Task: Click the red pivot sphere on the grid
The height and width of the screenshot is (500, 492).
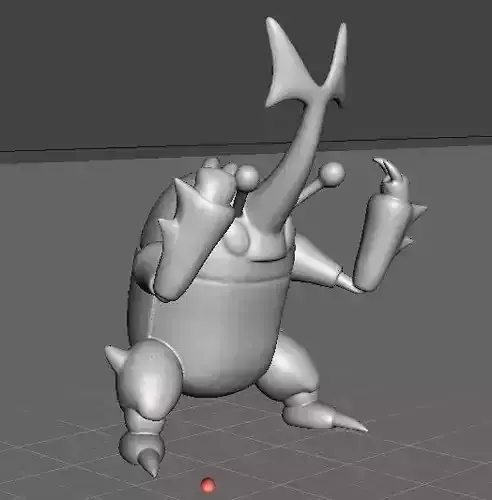Action: coord(208,485)
